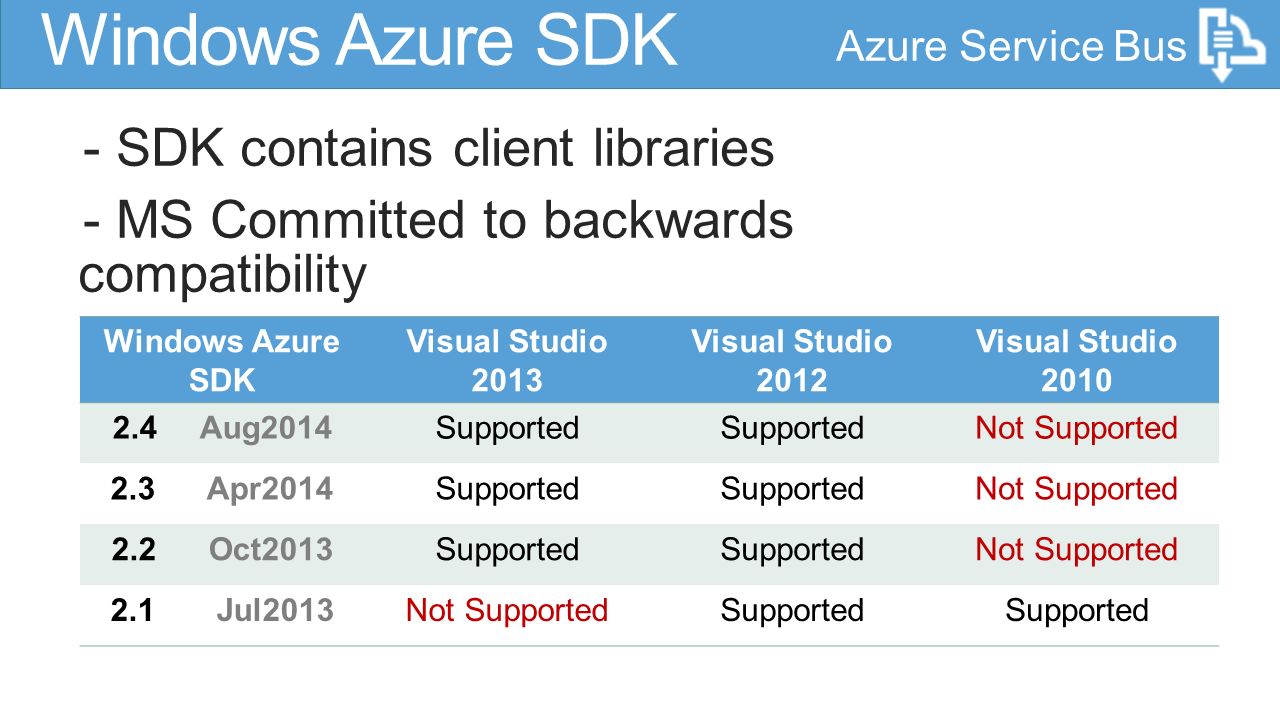Select the SDK contains client libraries bullet
The height and width of the screenshot is (720, 1280).
[x=429, y=149]
